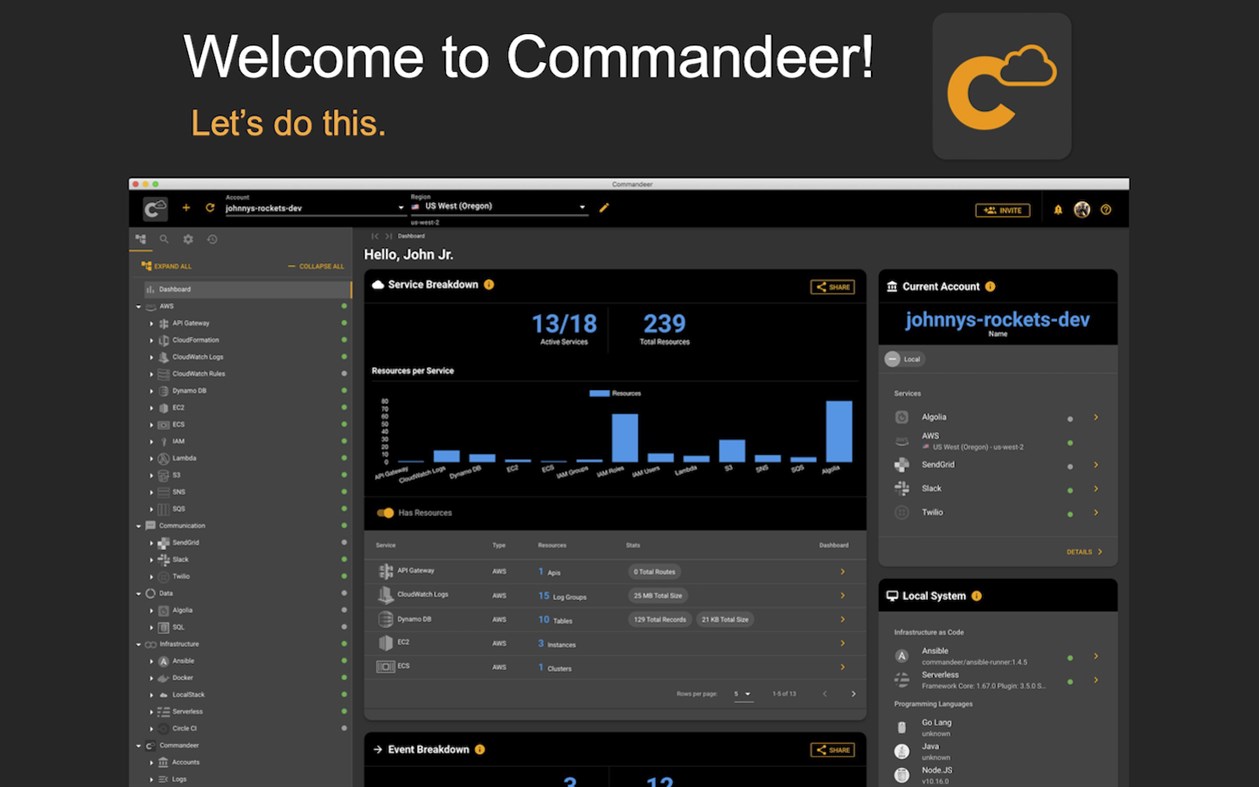This screenshot has width=1259, height=787.
Task: Select Accounts under Commandeer in the tree
Action: coord(186,762)
